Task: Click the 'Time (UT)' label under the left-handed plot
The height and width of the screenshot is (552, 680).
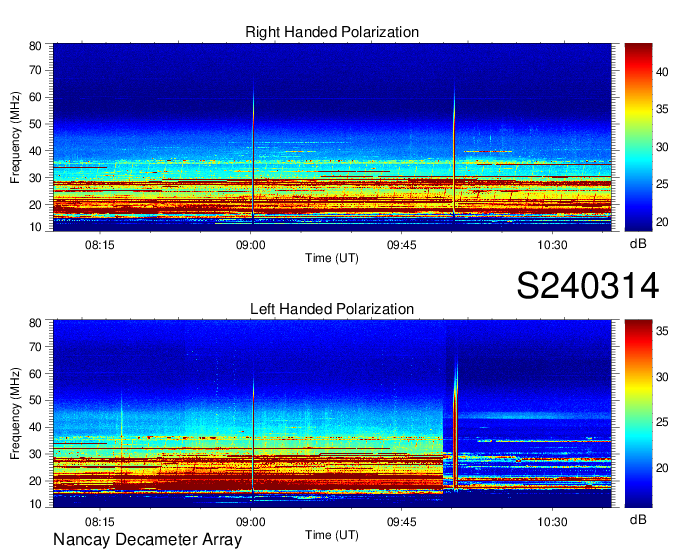Action: tap(332, 535)
